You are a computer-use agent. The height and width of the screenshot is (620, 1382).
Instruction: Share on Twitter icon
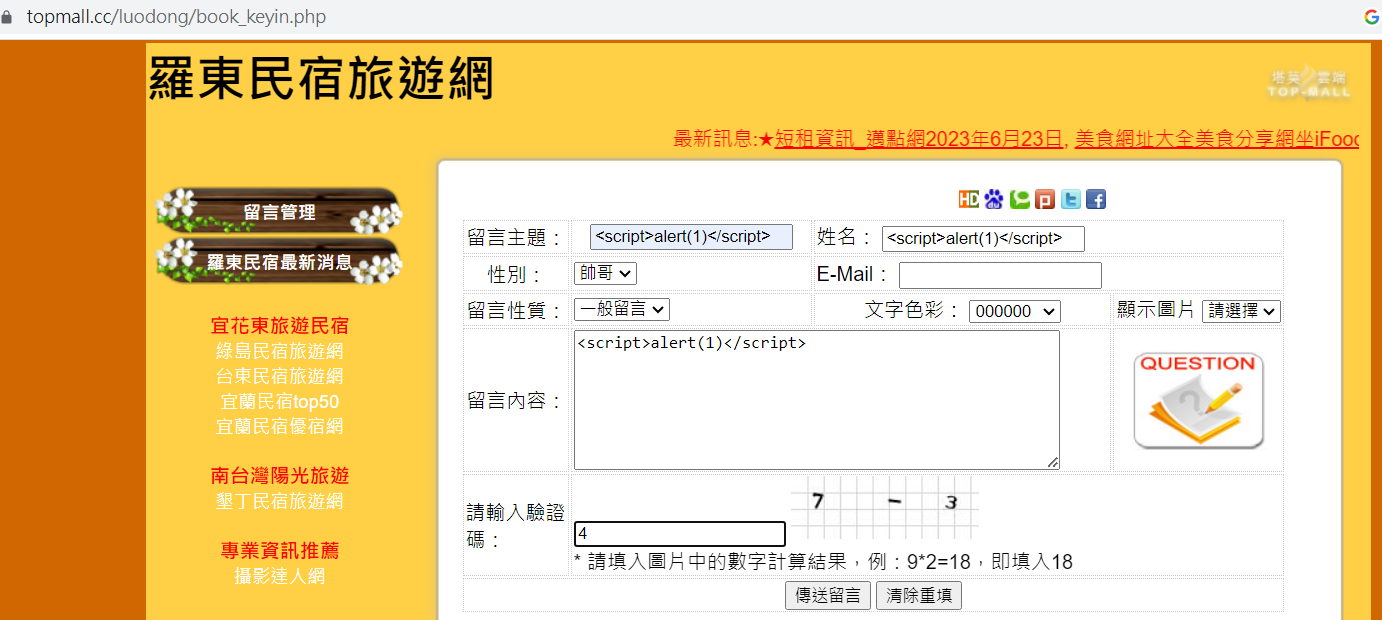coord(1071,199)
